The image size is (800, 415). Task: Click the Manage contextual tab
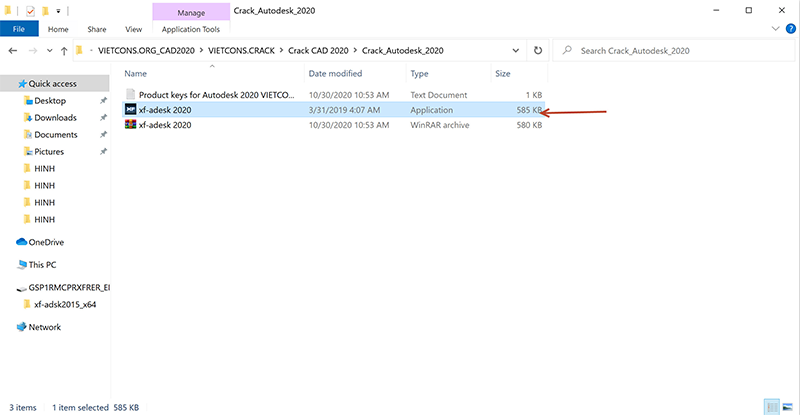point(191,12)
